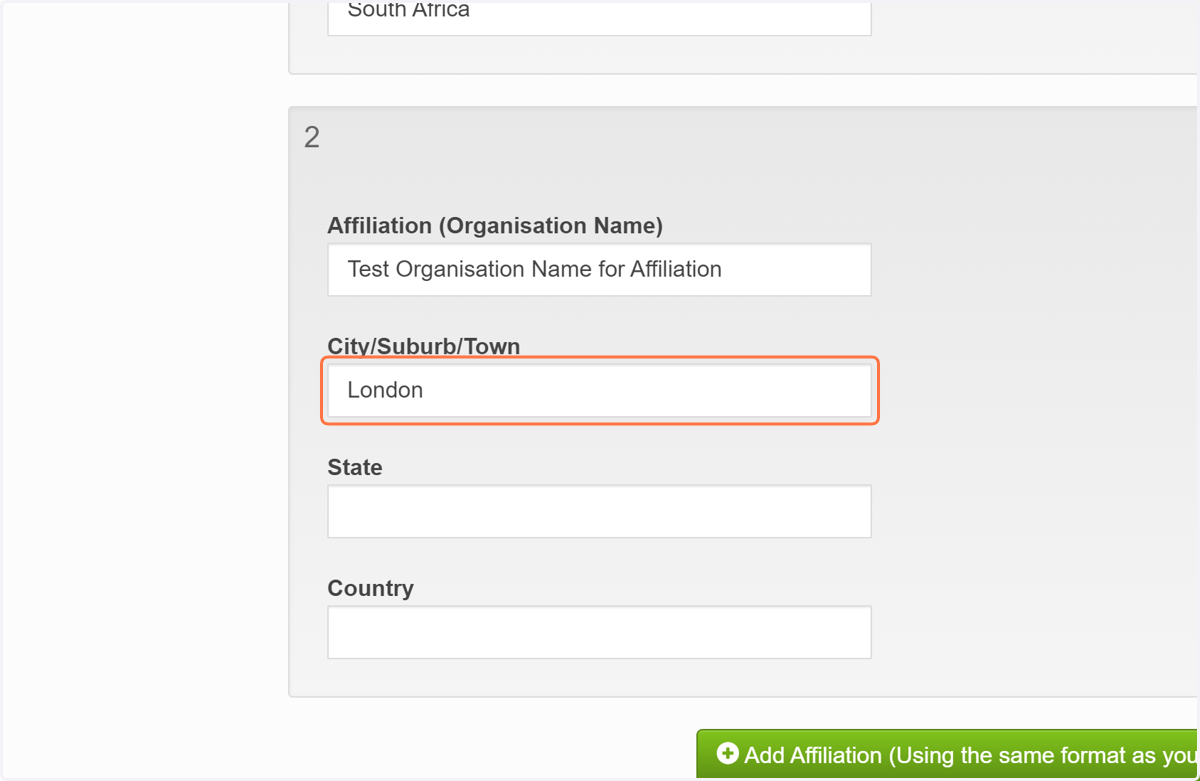Focus the empty Country input field in affiliation 2
This screenshot has width=1200, height=781.
pyautogui.click(x=599, y=632)
